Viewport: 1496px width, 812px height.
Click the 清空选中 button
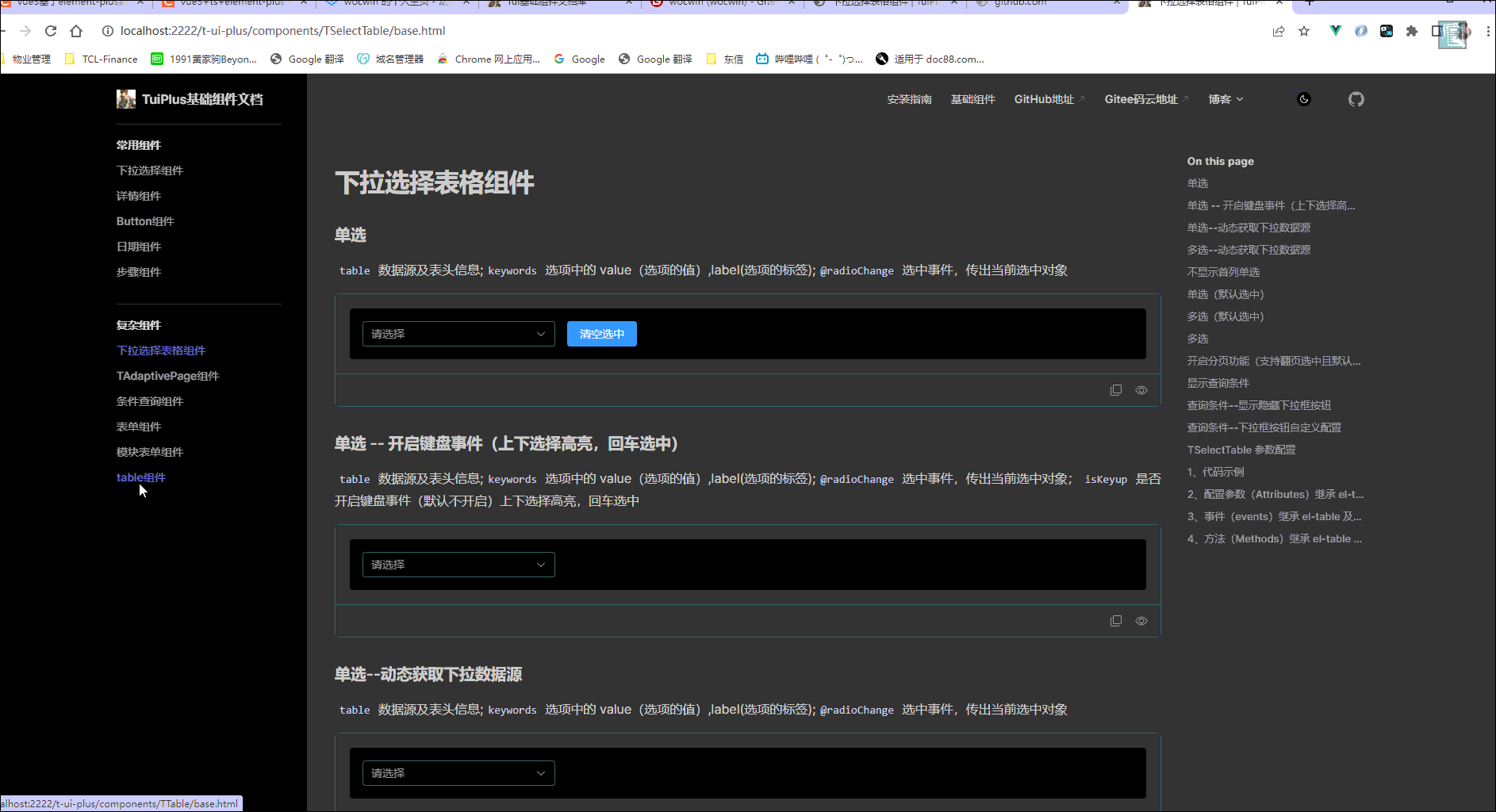[x=601, y=333]
